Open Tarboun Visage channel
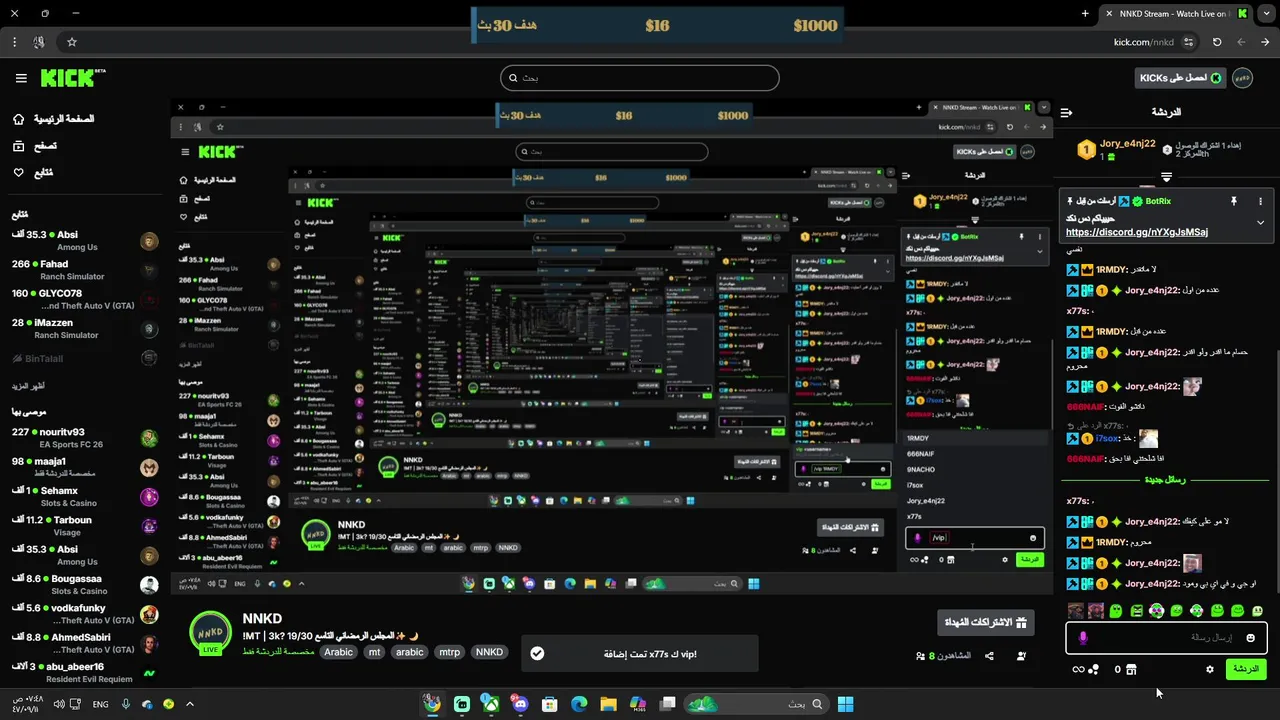 (85, 526)
